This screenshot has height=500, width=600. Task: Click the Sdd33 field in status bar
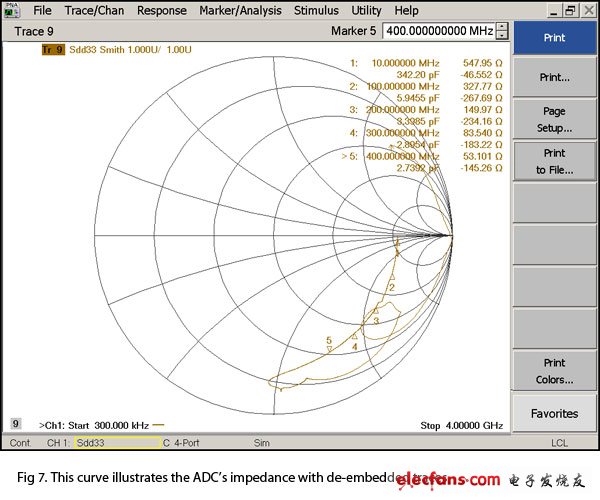tap(115, 442)
